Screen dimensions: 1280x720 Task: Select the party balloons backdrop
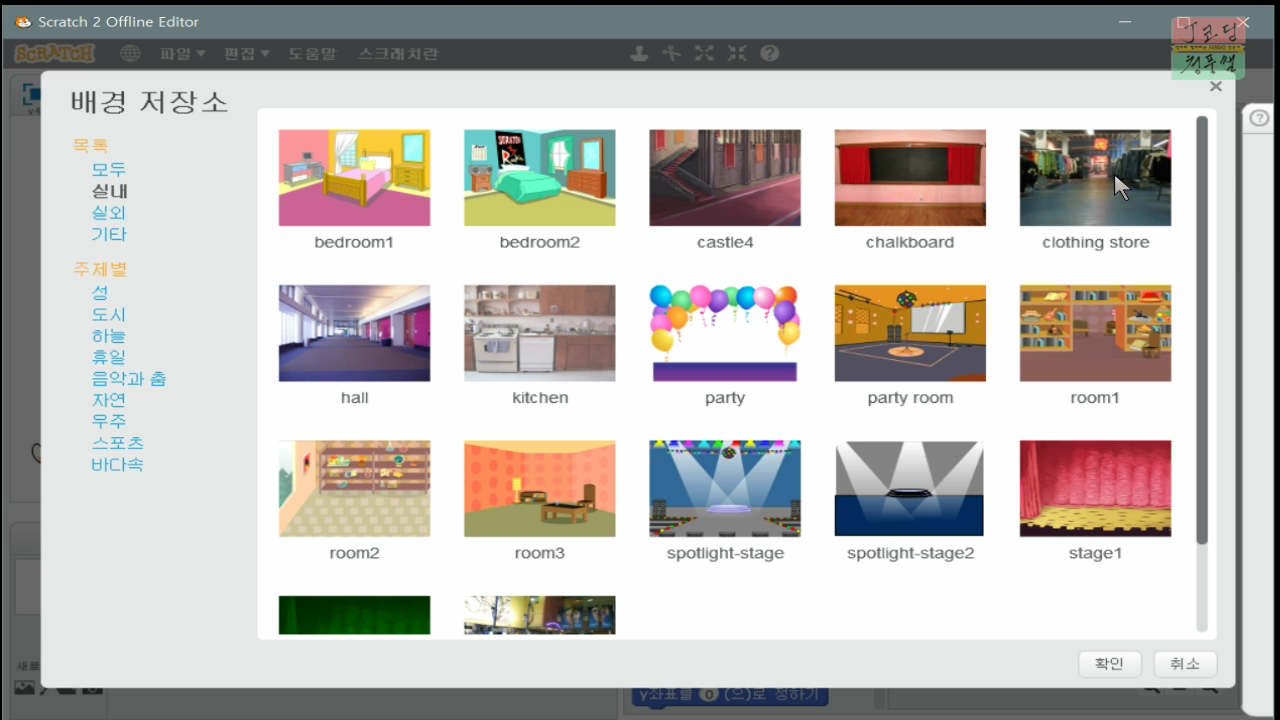(725, 333)
